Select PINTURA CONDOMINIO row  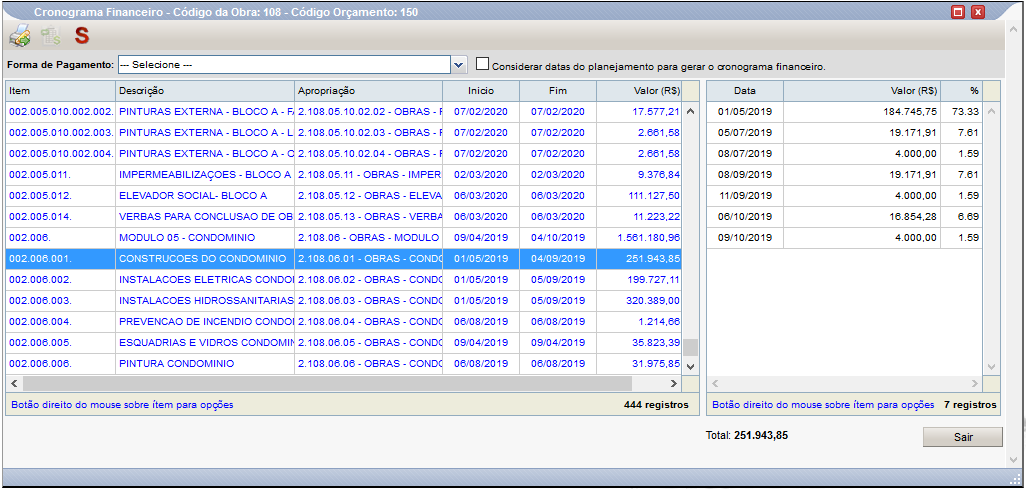(344, 363)
